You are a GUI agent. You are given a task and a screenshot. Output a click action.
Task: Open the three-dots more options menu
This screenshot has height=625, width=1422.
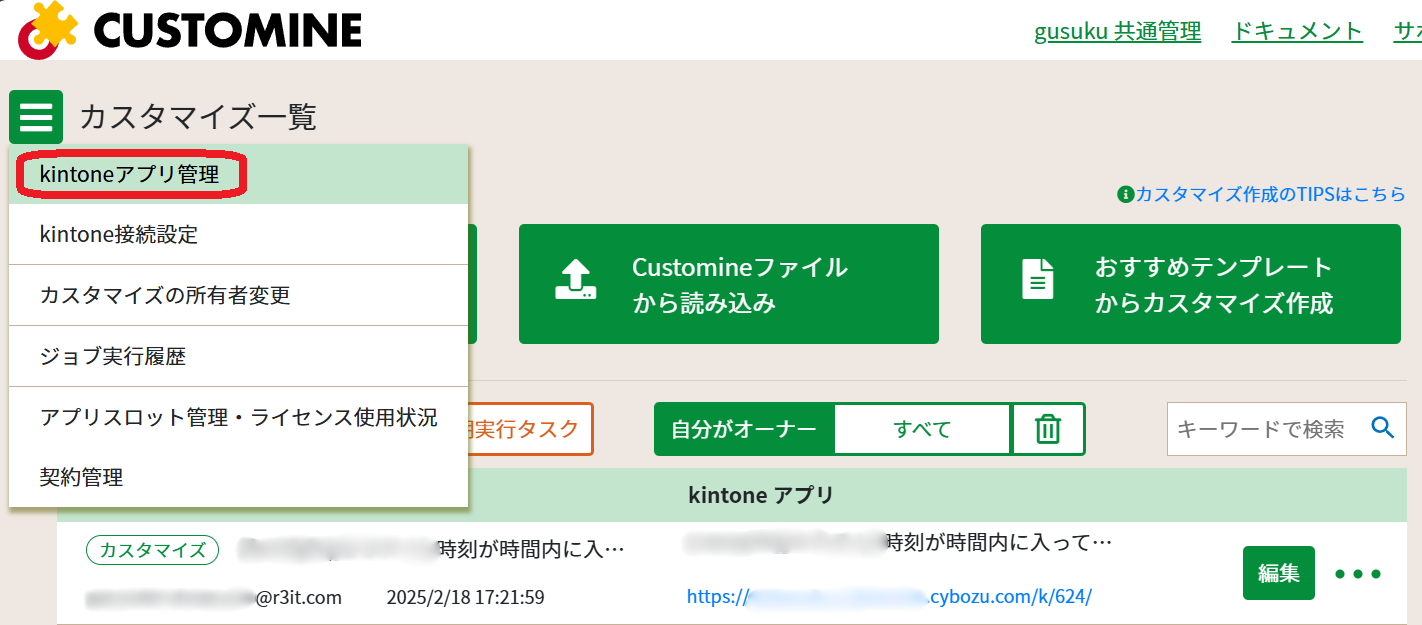1358,574
